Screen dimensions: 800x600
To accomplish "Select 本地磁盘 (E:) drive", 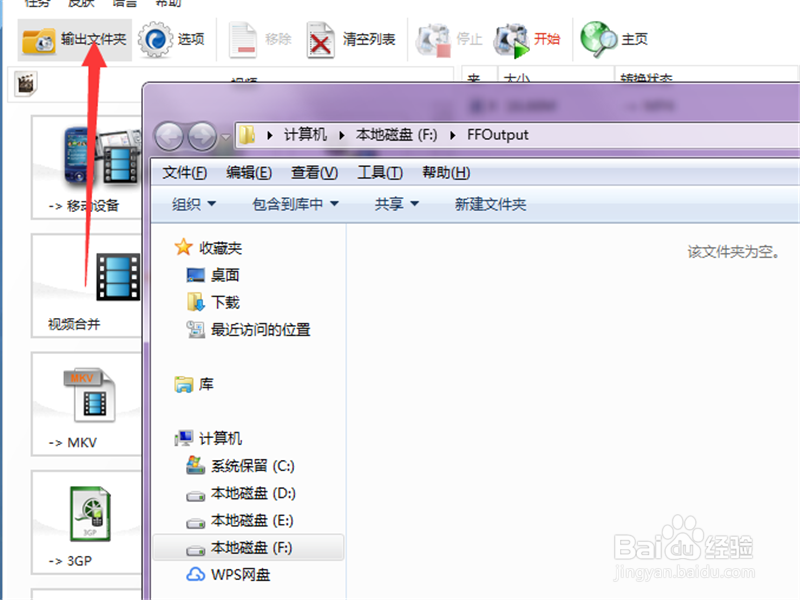I will [240, 521].
